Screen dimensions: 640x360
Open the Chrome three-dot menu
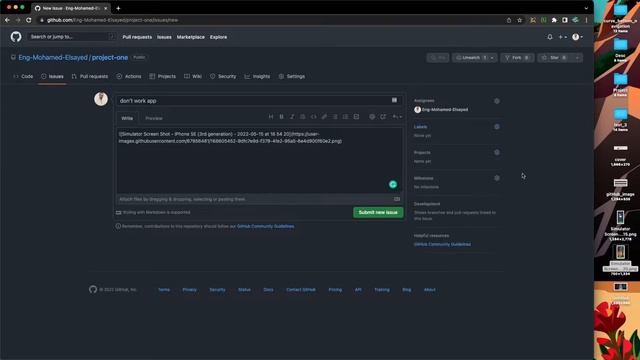[587, 20]
